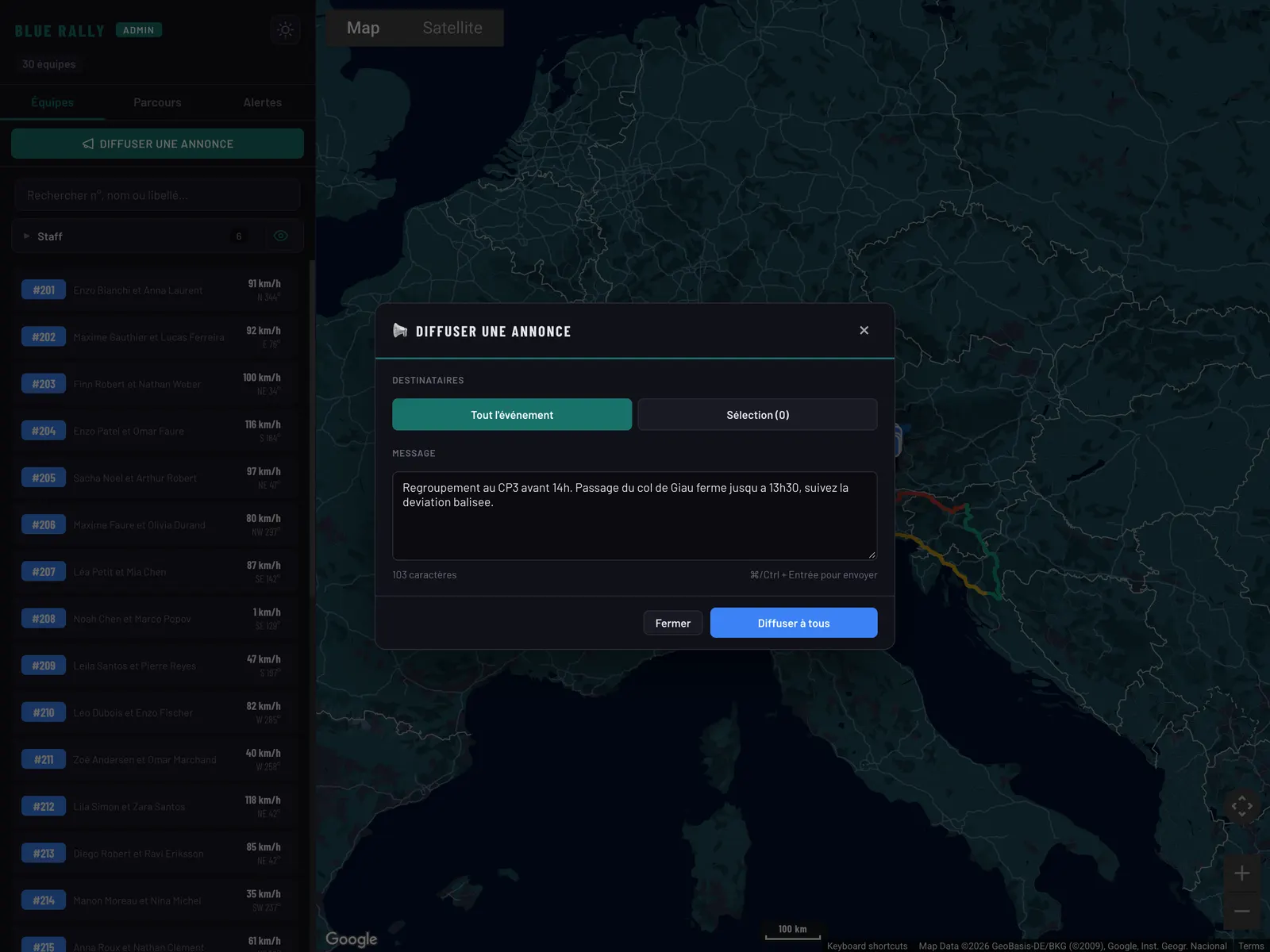Click the 30 équipes count label

tap(49, 64)
